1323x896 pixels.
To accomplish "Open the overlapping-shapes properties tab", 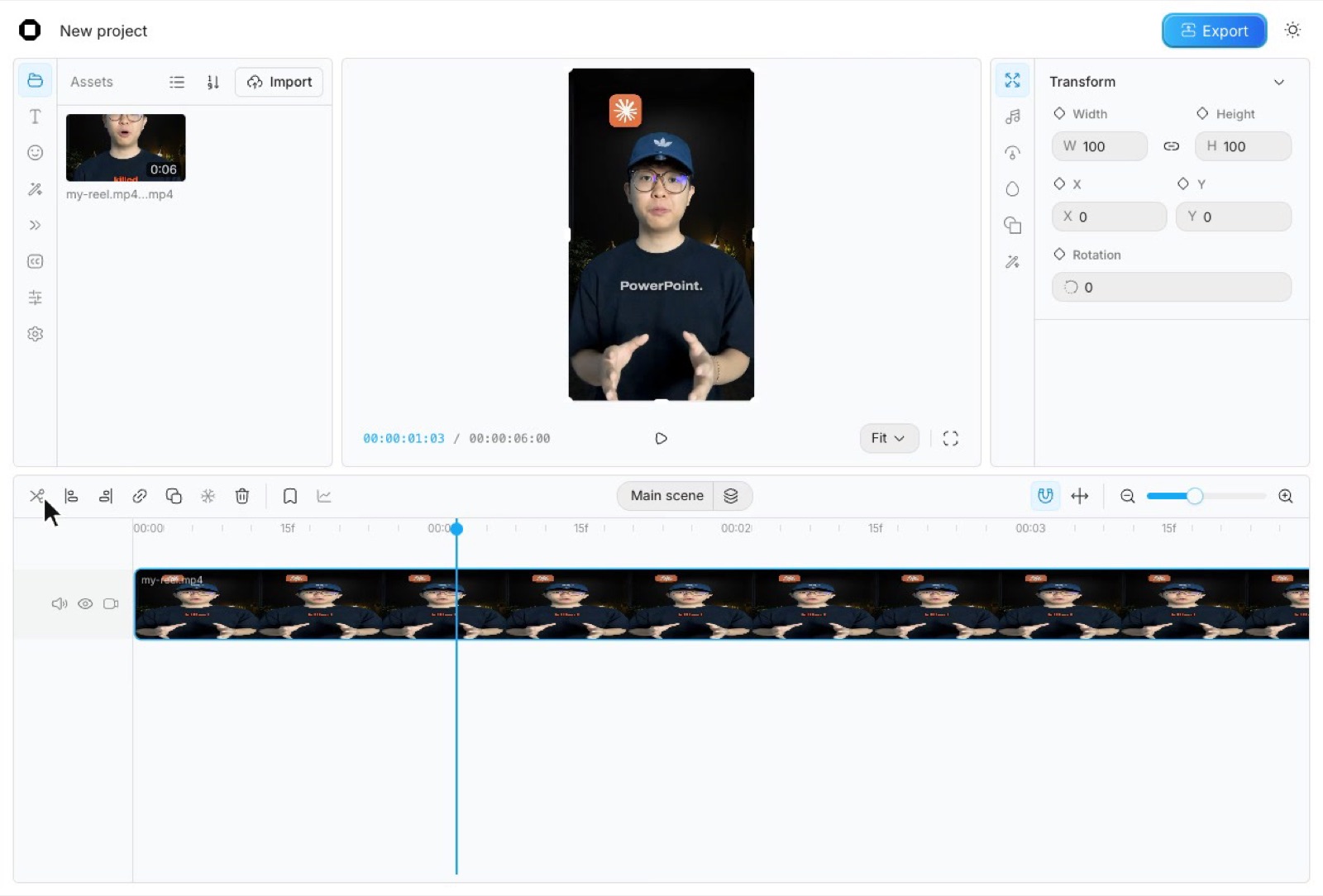I will [x=1012, y=225].
